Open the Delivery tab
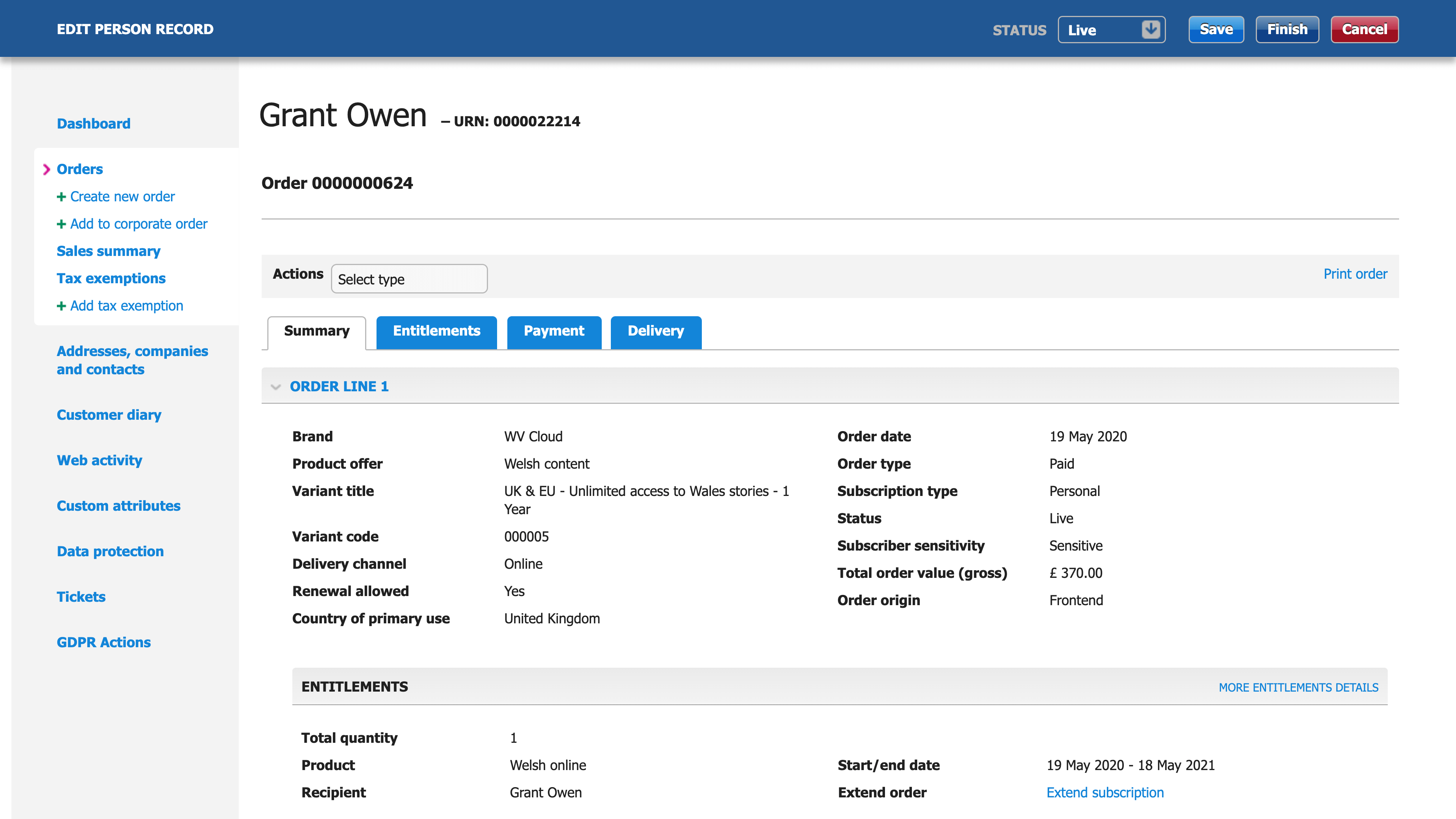This screenshot has height=819, width=1456. coord(655,331)
